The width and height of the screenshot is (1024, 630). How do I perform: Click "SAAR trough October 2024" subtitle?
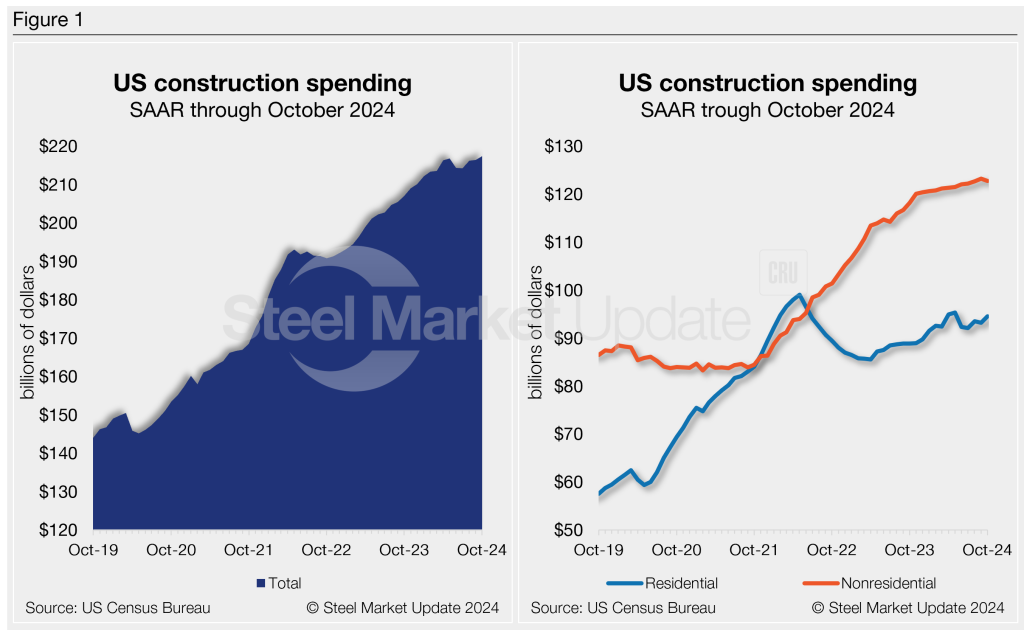click(x=768, y=110)
